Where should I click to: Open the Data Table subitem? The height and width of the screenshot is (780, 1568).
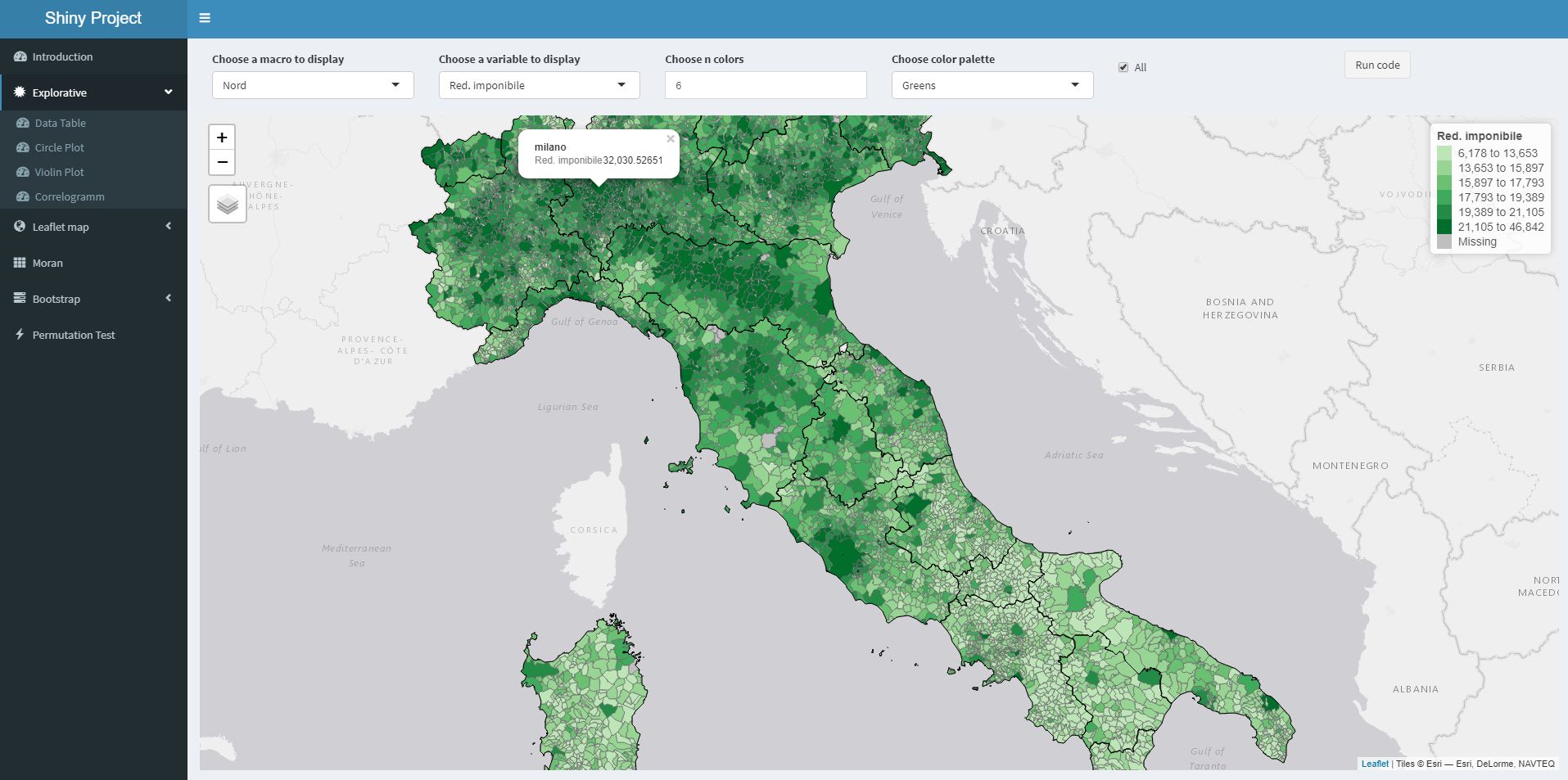coord(93,123)
